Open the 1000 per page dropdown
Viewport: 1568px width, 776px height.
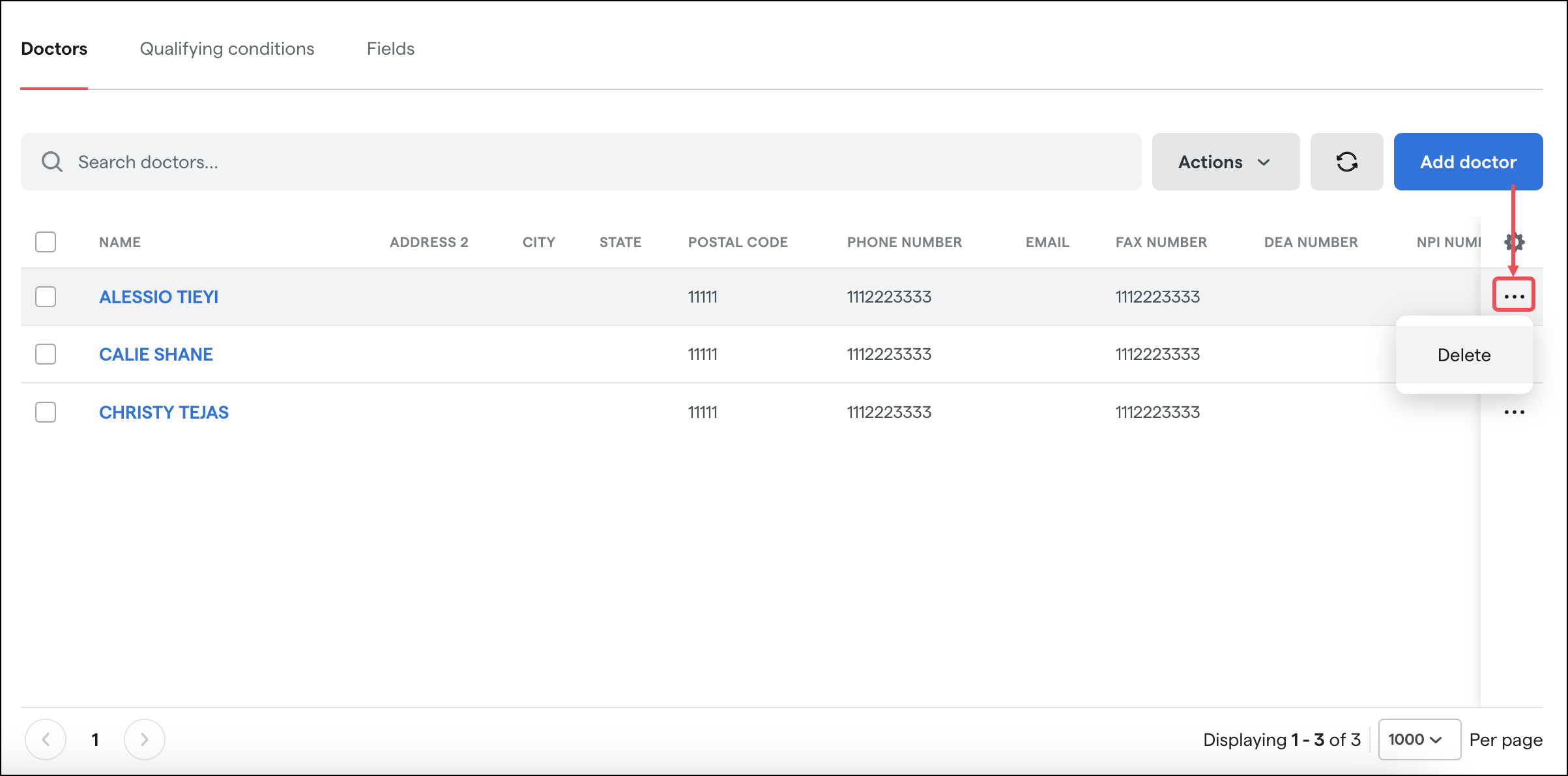[x=1419, y=739]
